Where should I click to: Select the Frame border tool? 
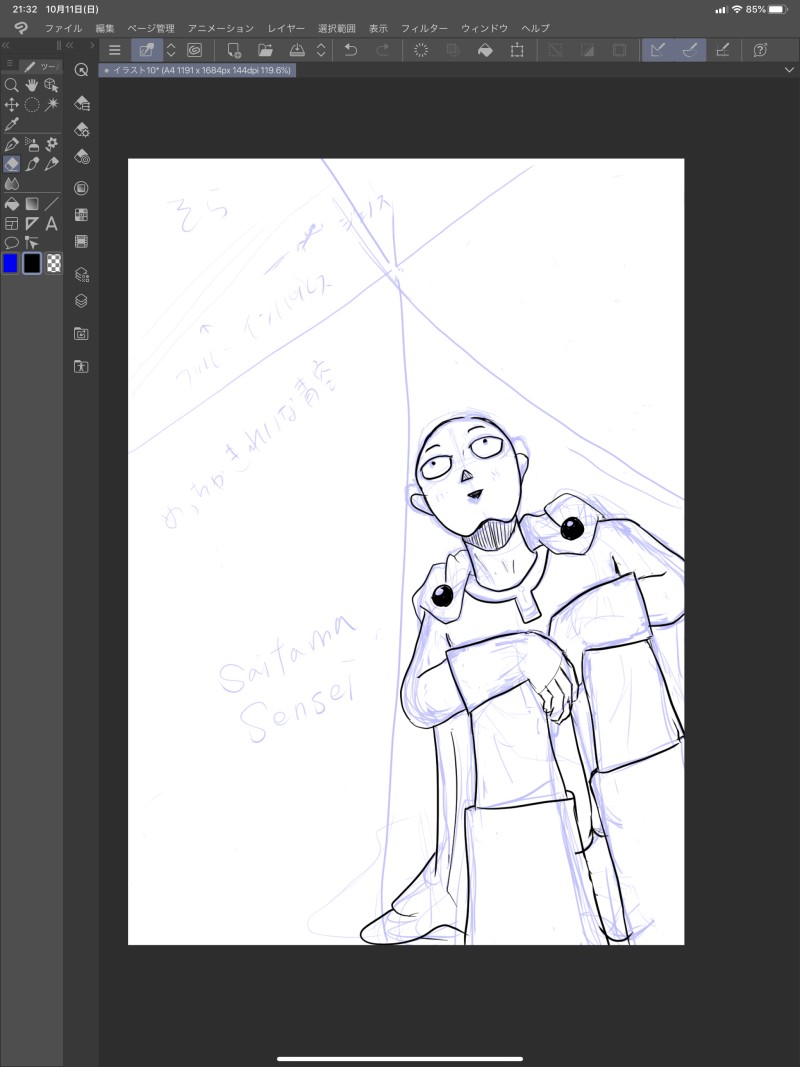[12, 223]
